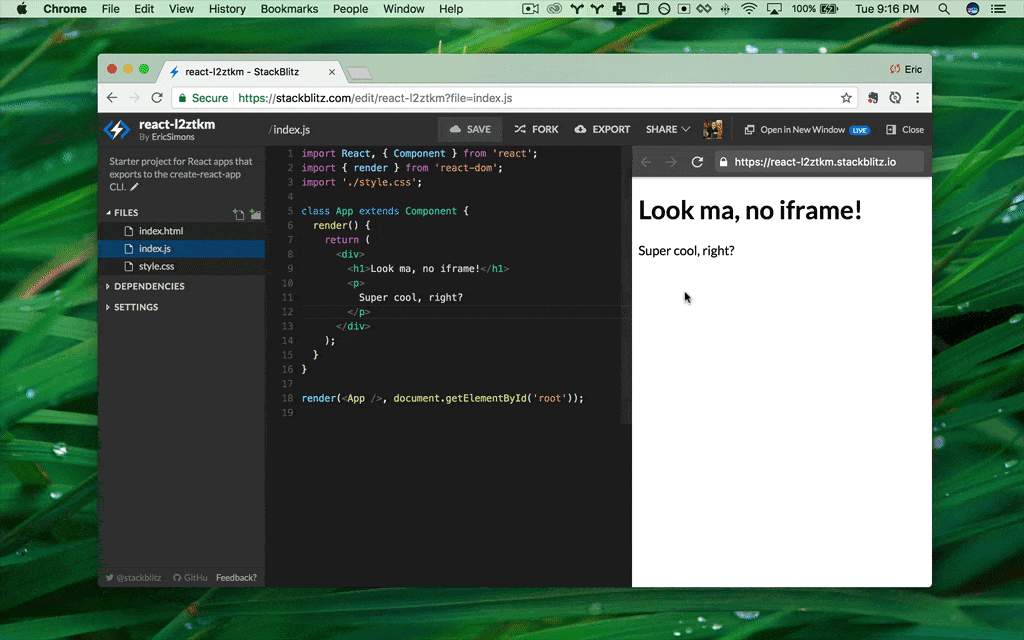Click the StackBlitz lightning bolt logo
The height and width of the screenshot is (640, 1024).
[x=117, y=128]
